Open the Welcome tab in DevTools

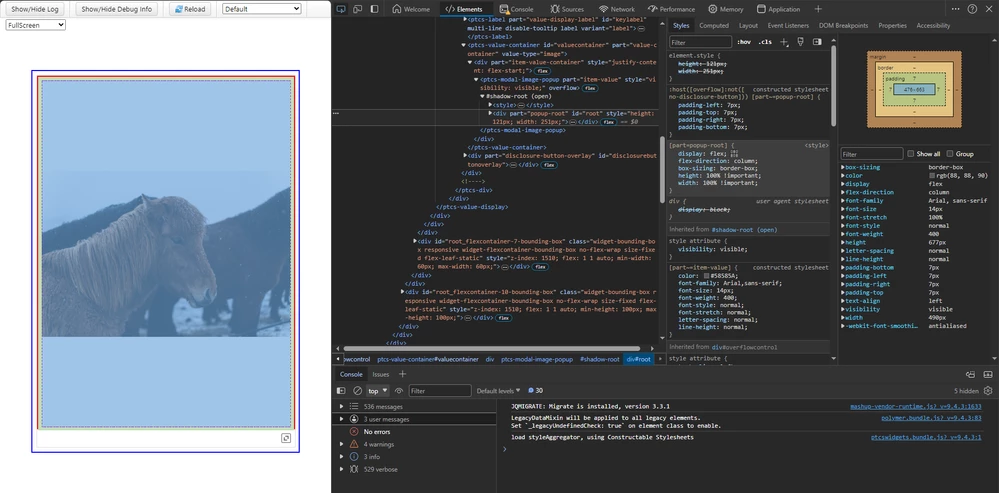[x=411, y=9]
